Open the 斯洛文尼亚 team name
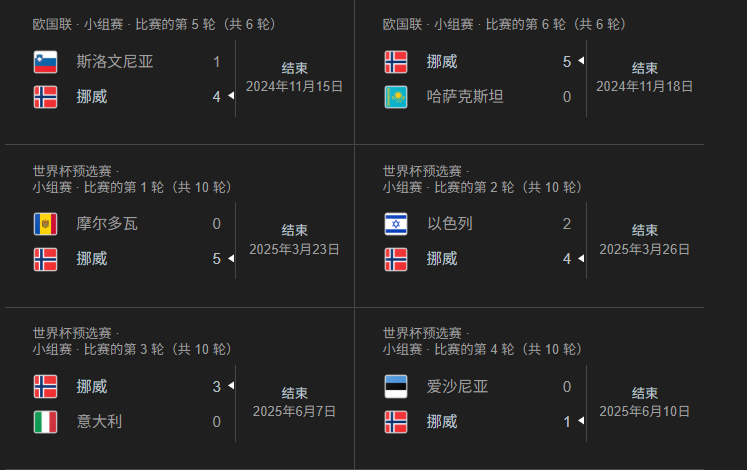 [x=114, y=62]
